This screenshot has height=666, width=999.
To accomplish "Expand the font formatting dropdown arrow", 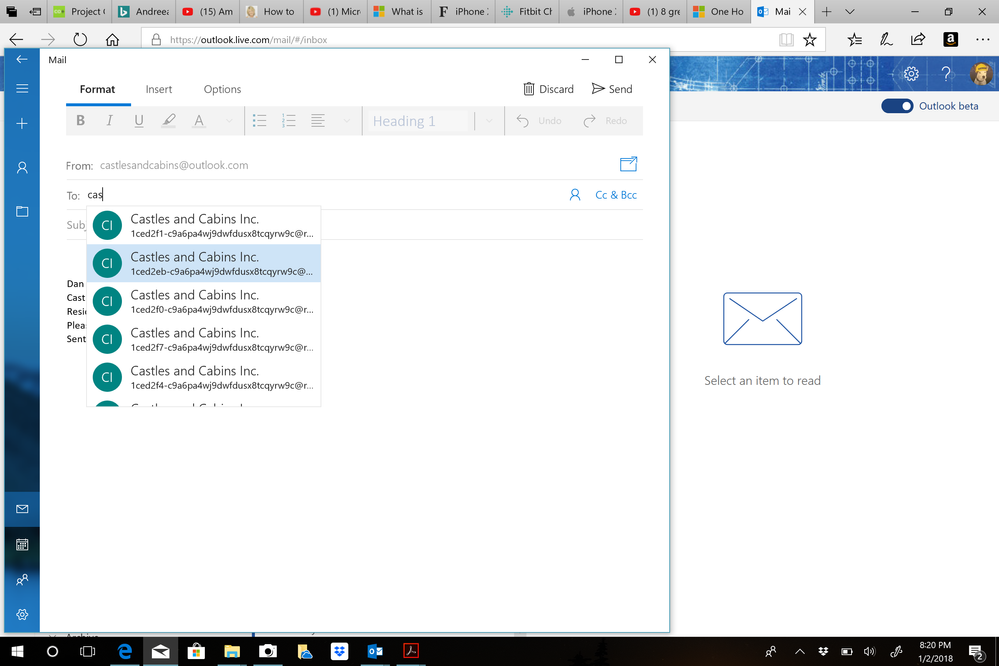I will pyautogui.click(x=229, y=120).
